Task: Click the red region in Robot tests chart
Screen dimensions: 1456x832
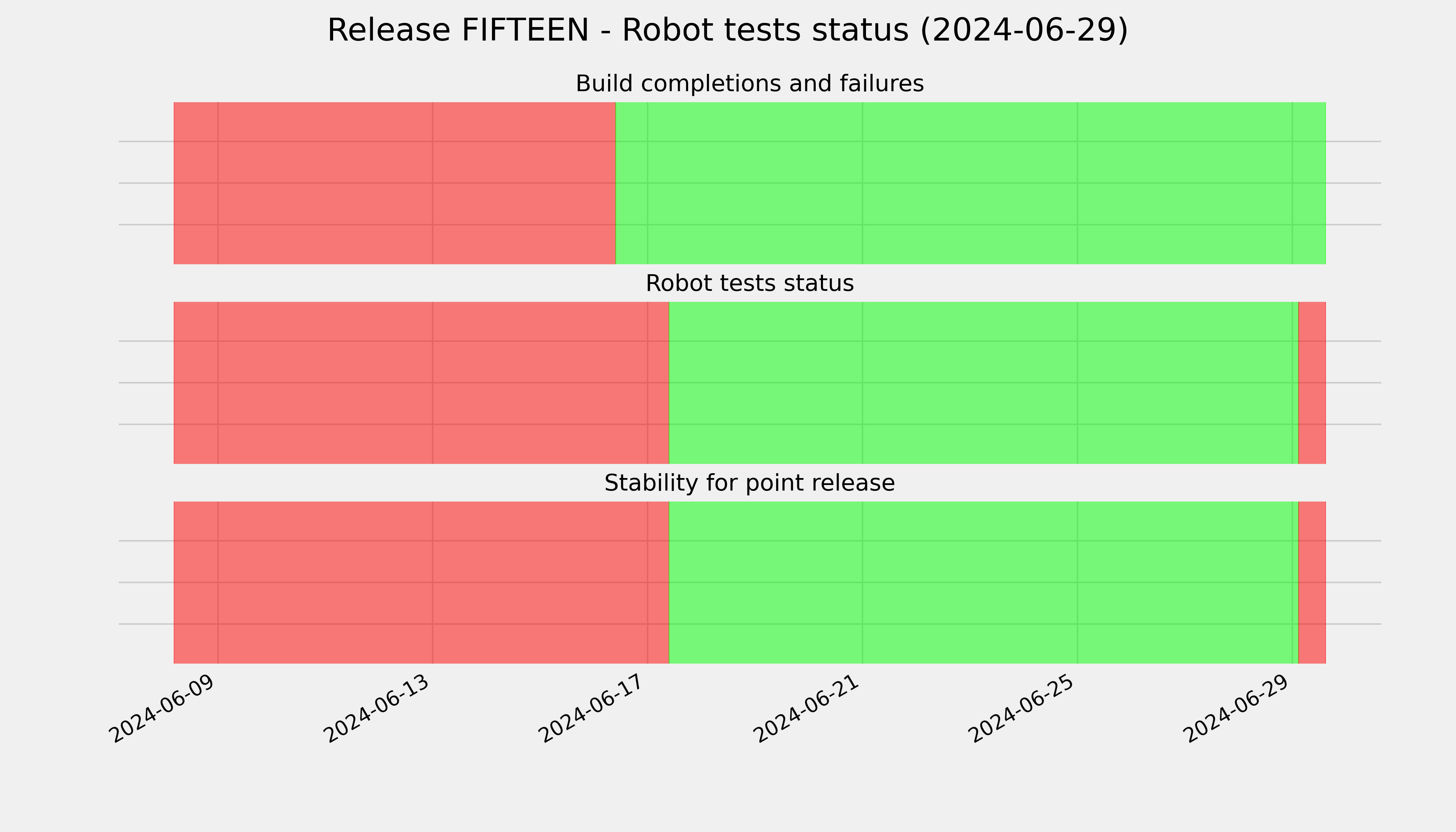Action: 421,383
